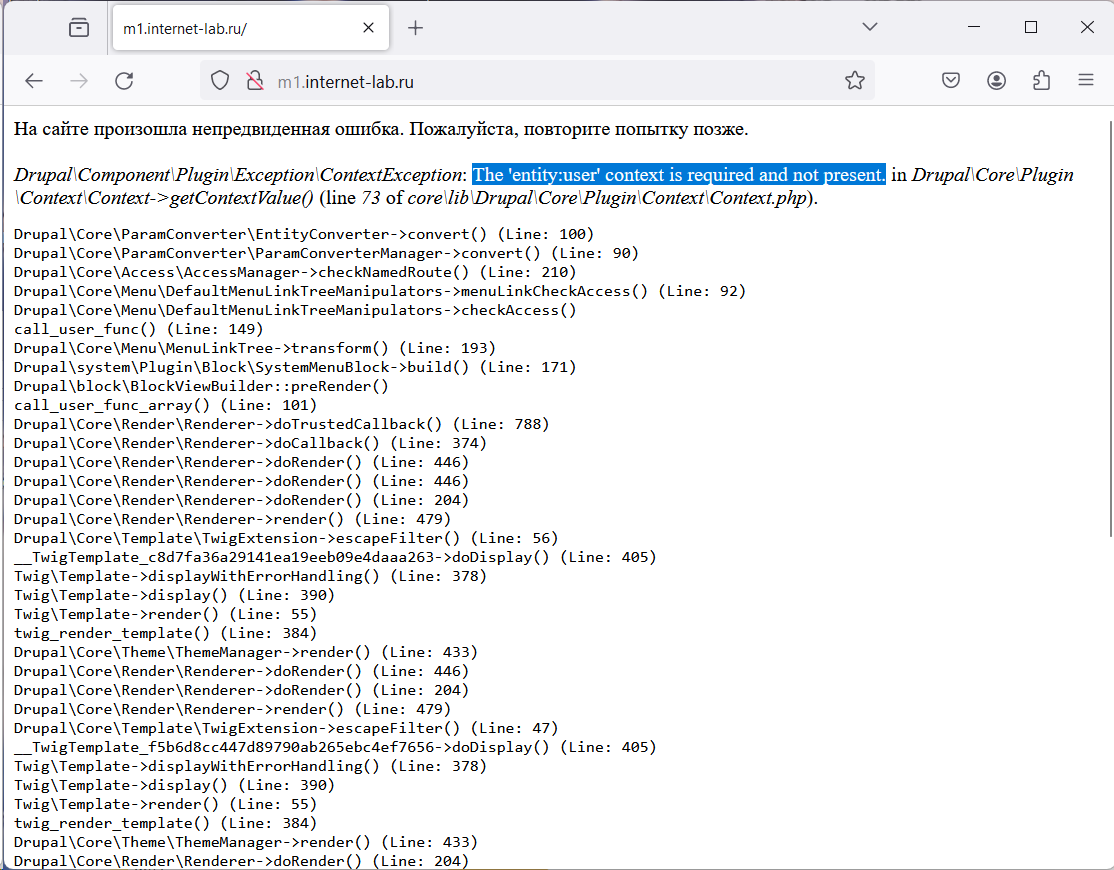Viewport: 1114px width, 870px height.
Task: Open Firefox account menu
Action: point(996,80)
